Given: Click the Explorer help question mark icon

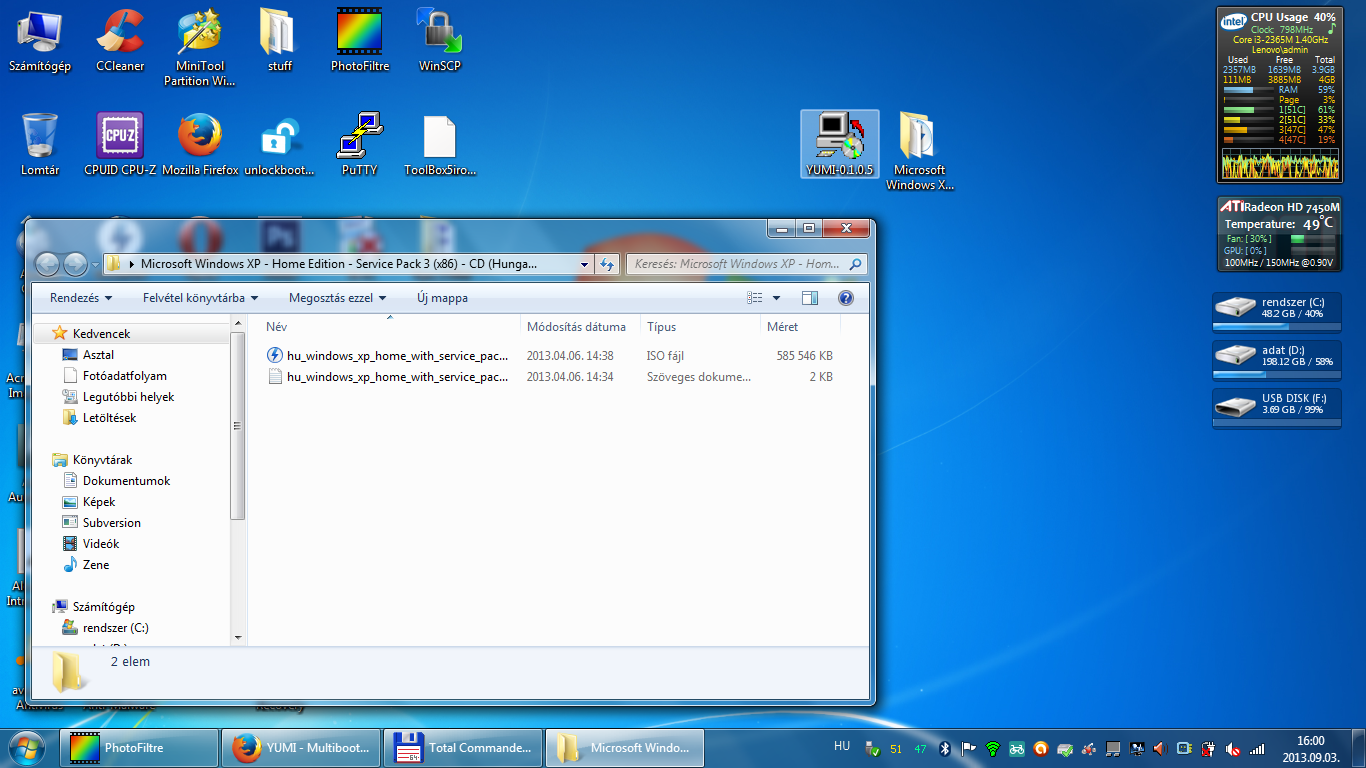Looking at the screenshot, I should (845, 298).
